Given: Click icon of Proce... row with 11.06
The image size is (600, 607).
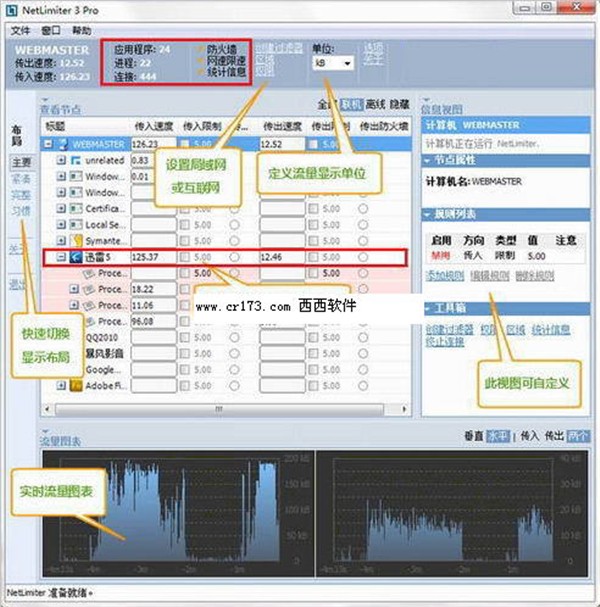Looking at the screenshot, I should click(89, 305).
